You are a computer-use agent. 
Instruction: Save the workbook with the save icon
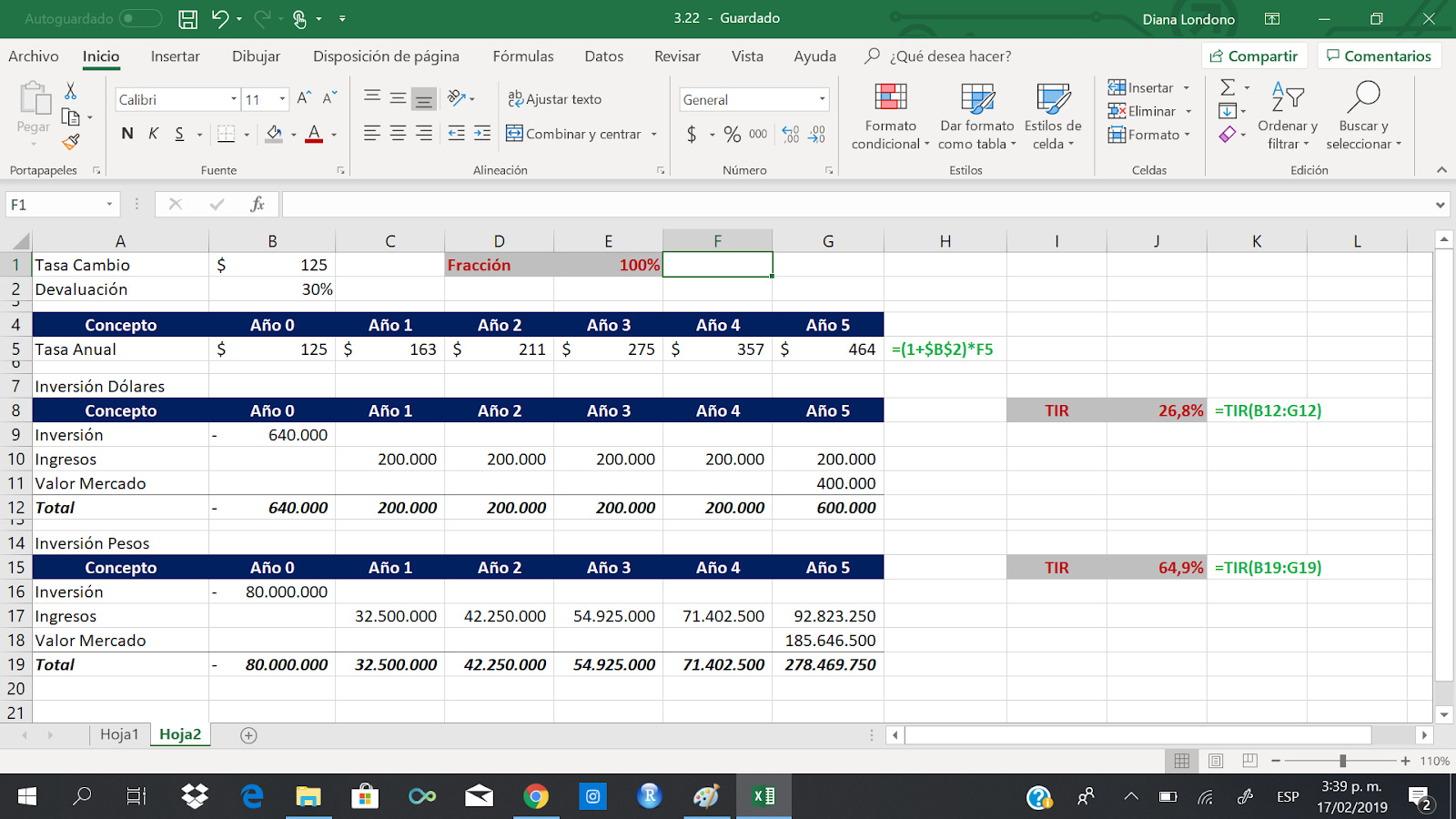click(x=187, y=18)
